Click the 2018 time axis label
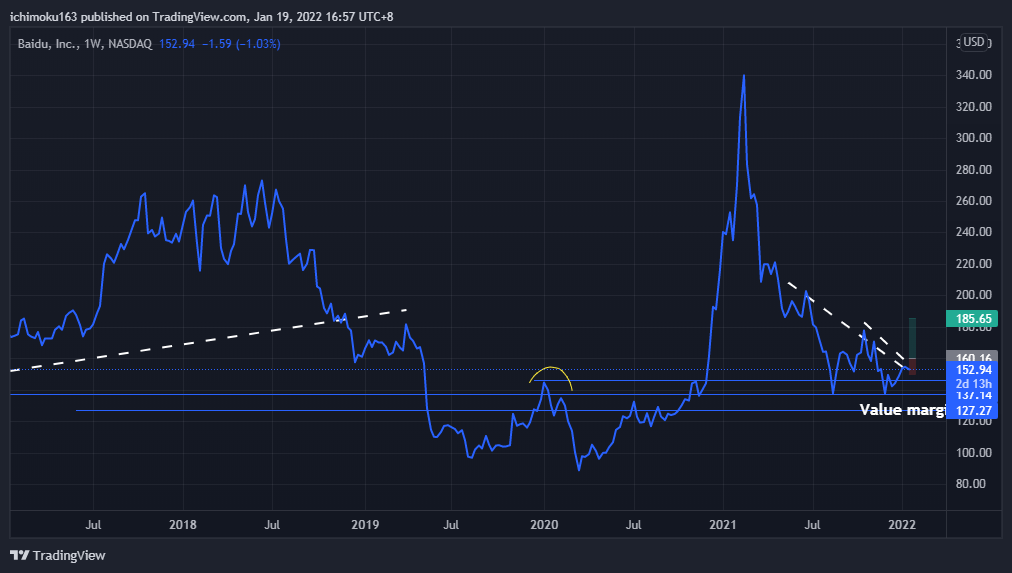Screen dimensions: 1012x573 (x=183, y=525)
